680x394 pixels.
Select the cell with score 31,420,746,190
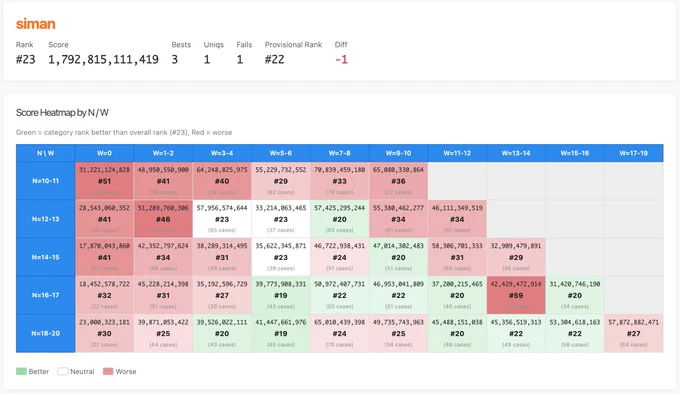[575, 295]
